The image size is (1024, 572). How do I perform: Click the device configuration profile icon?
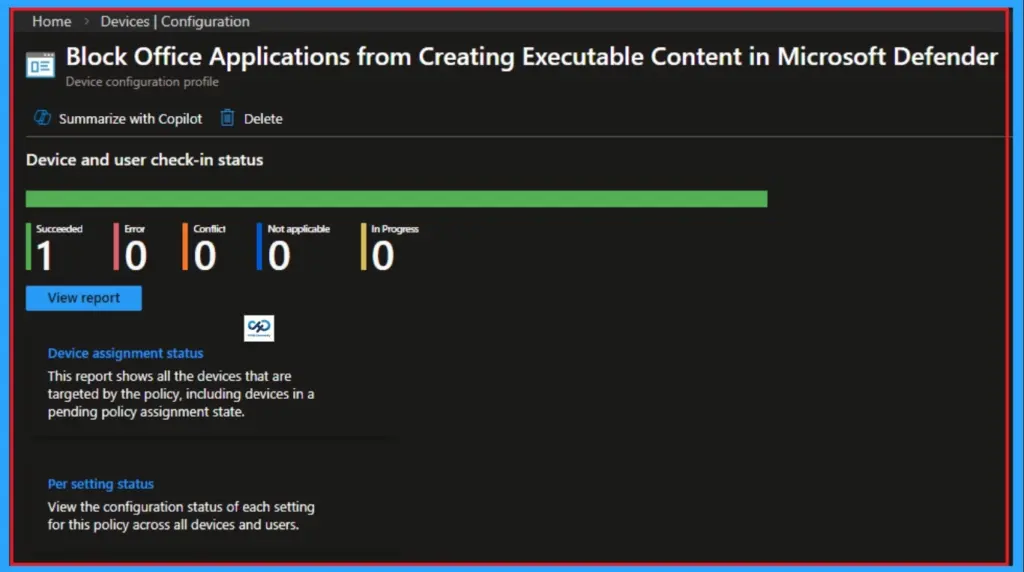pos(40,65)
